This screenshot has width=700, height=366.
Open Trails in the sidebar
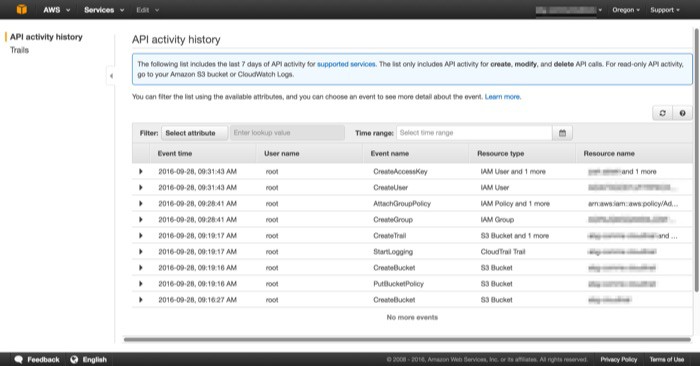pyautogui.click(x=19, y=50)
